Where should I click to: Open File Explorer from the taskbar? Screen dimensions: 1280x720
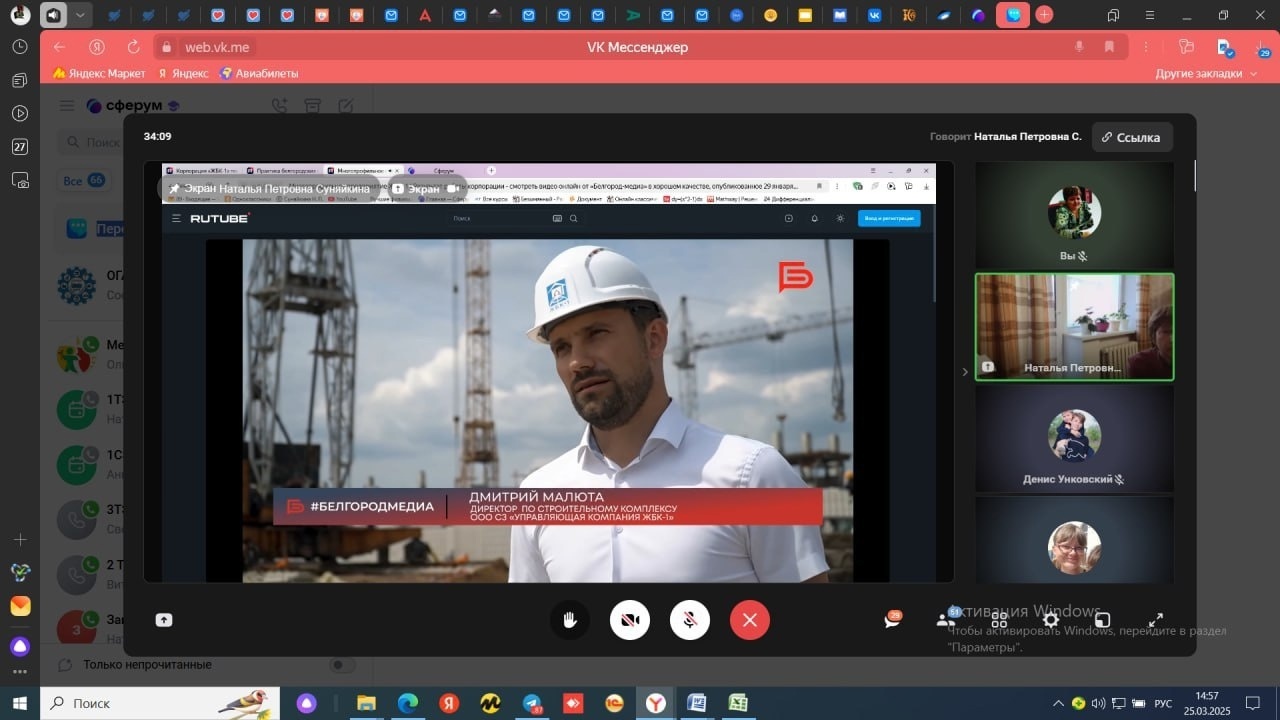pos(366,703)
